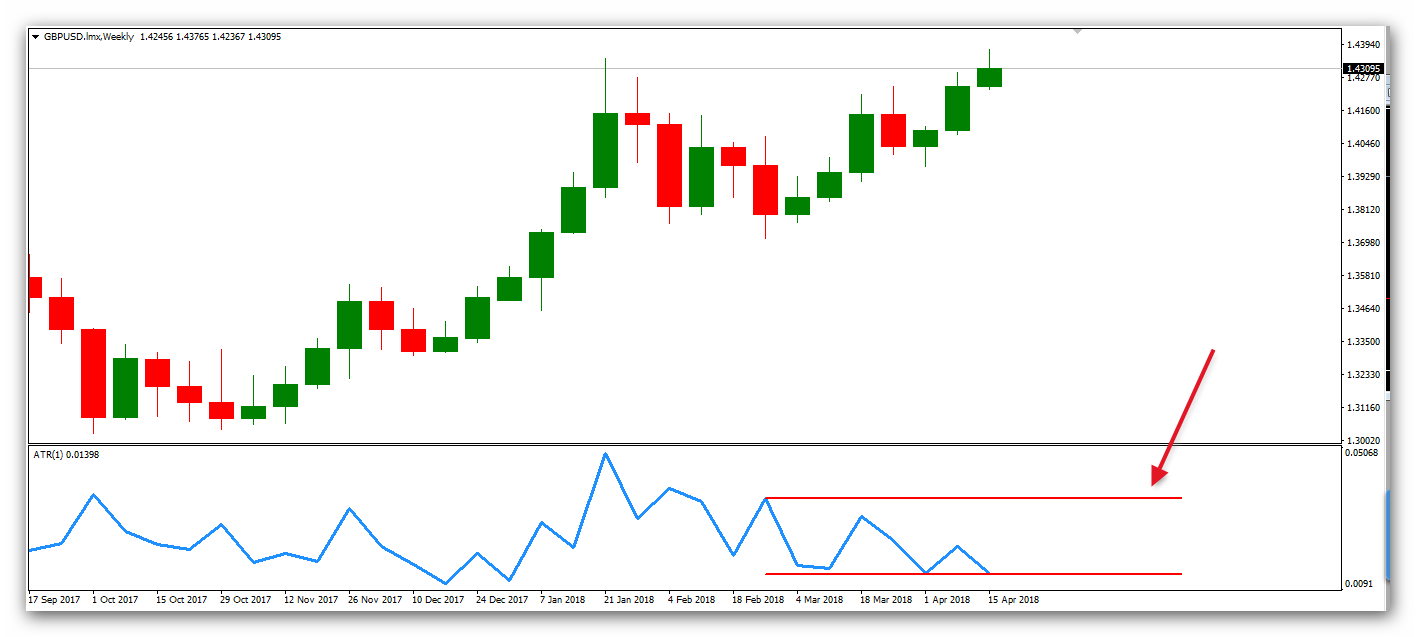The image size is (1416, 637).
Task: Click the latest green candle at 15 Apr 2018
Action: pos(989,77)
